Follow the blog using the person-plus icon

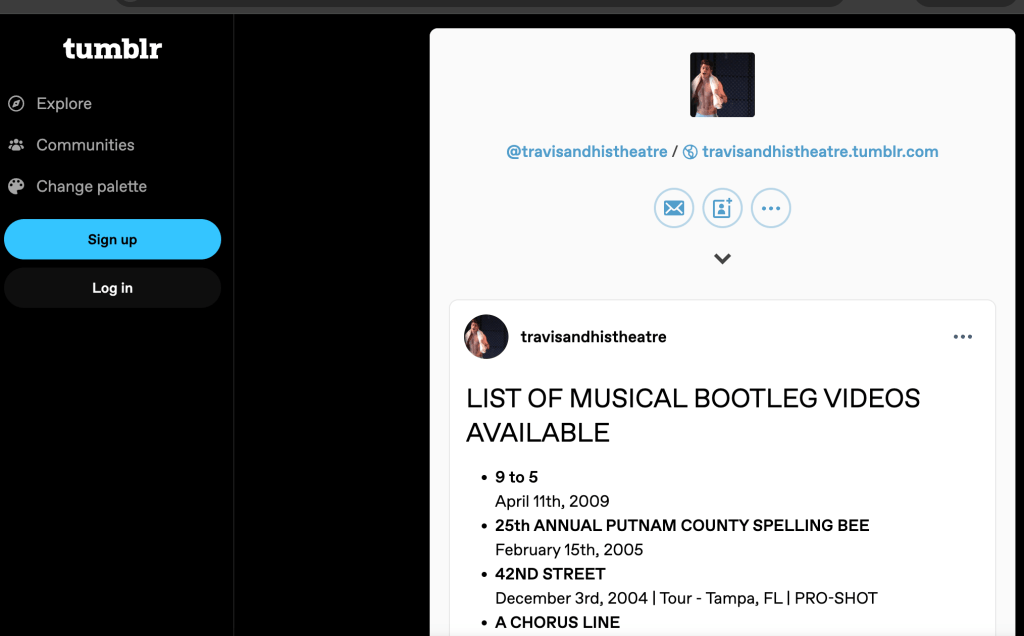(x=722, y=208)
